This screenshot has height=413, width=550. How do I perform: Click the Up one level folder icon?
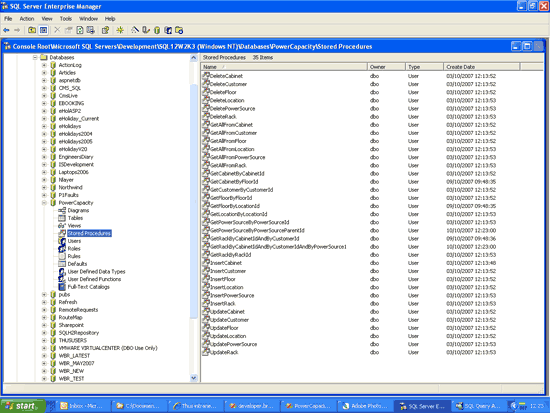point(32,30)
